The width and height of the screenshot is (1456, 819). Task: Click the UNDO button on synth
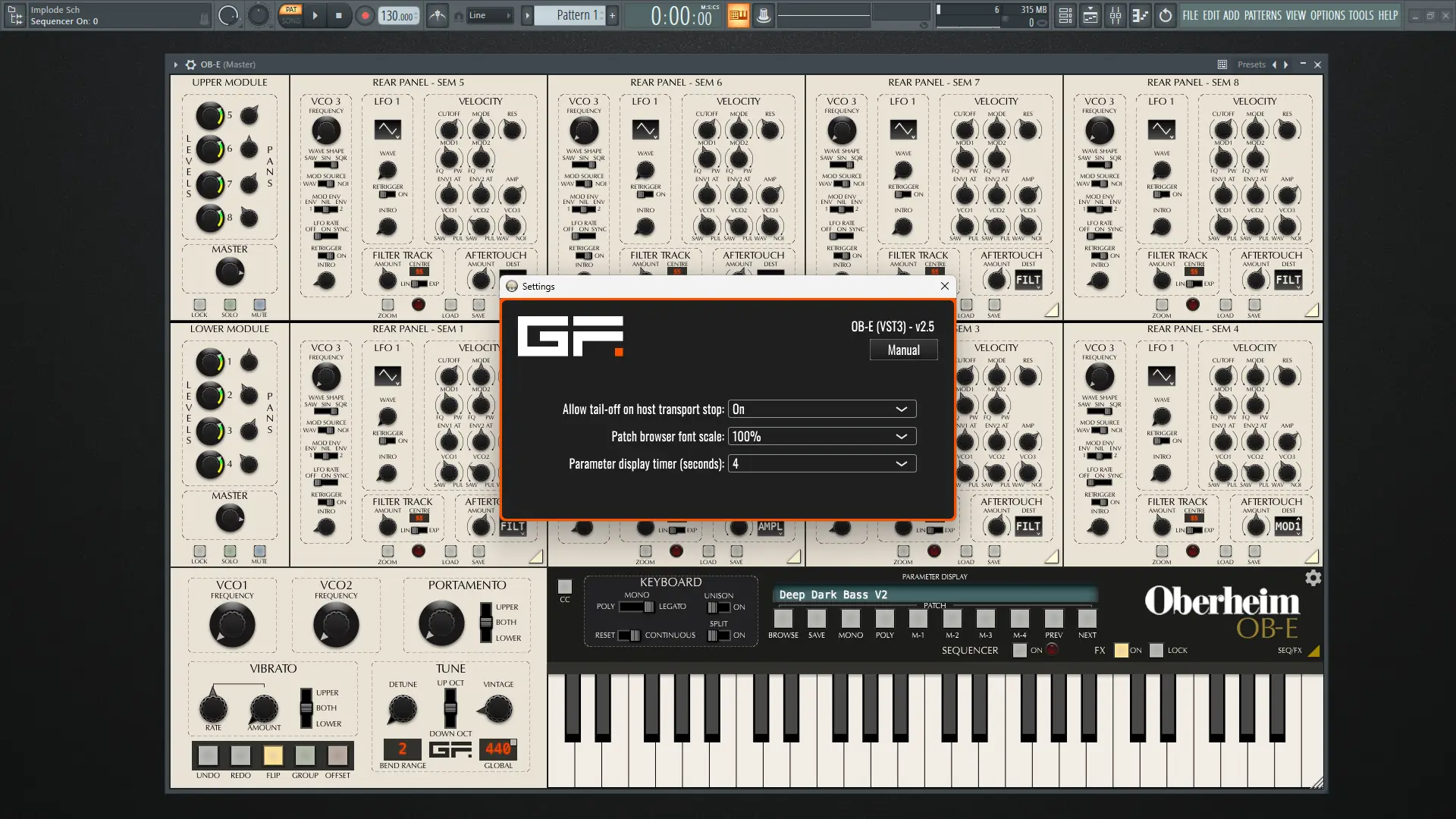tap(208, 755)
